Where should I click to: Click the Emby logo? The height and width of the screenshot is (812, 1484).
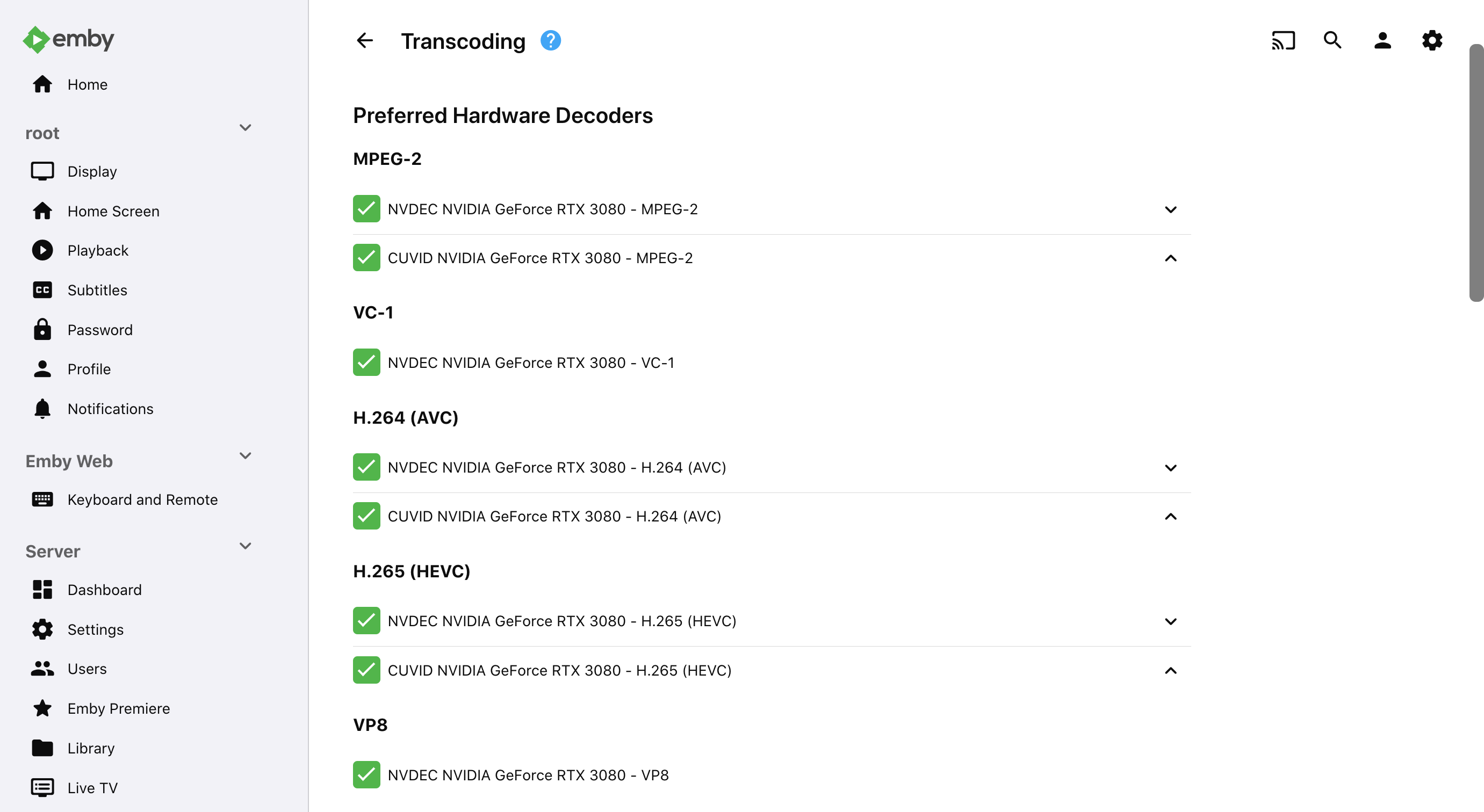point(69,39)
